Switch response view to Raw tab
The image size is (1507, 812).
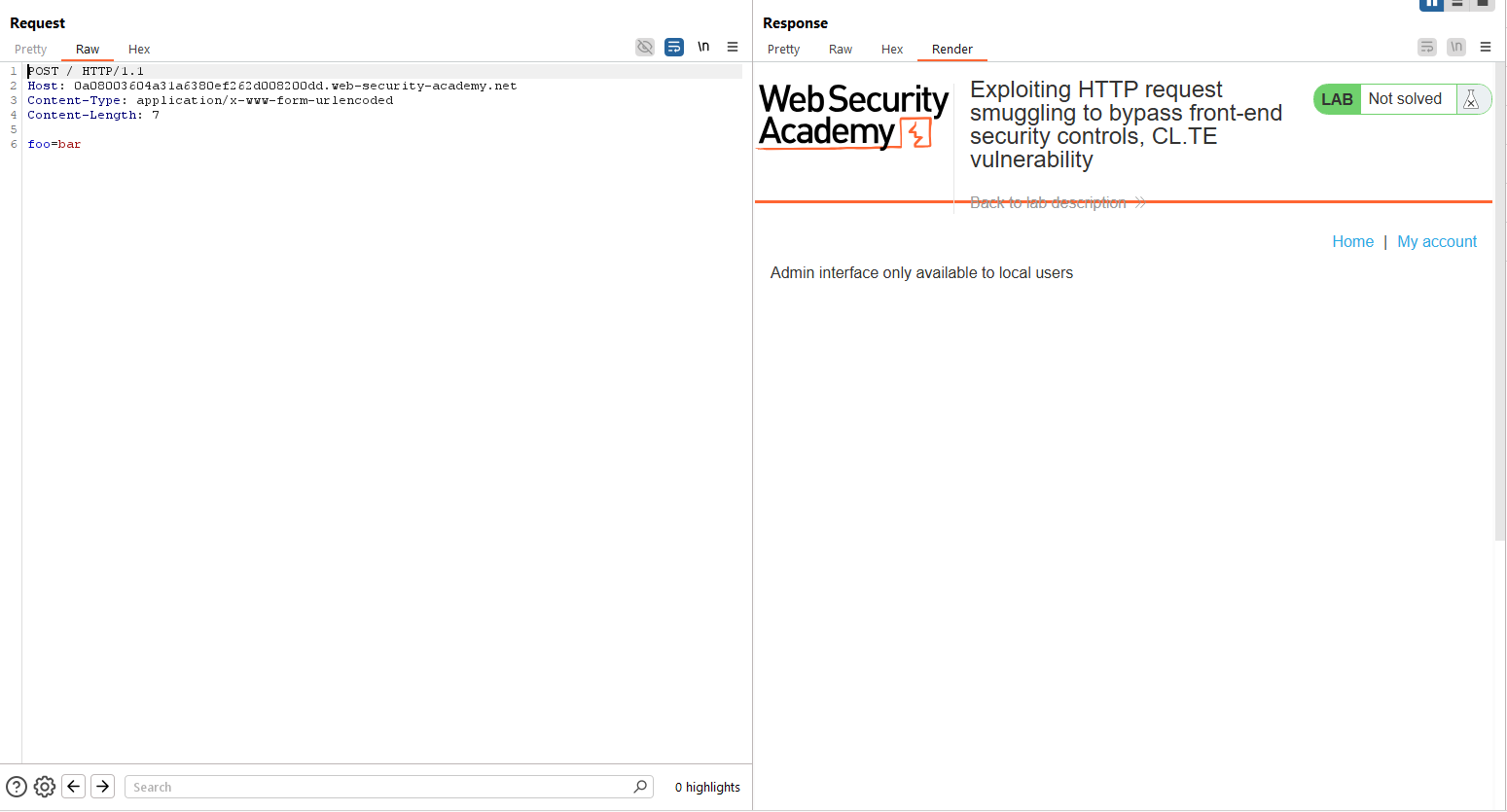point(841,50)
